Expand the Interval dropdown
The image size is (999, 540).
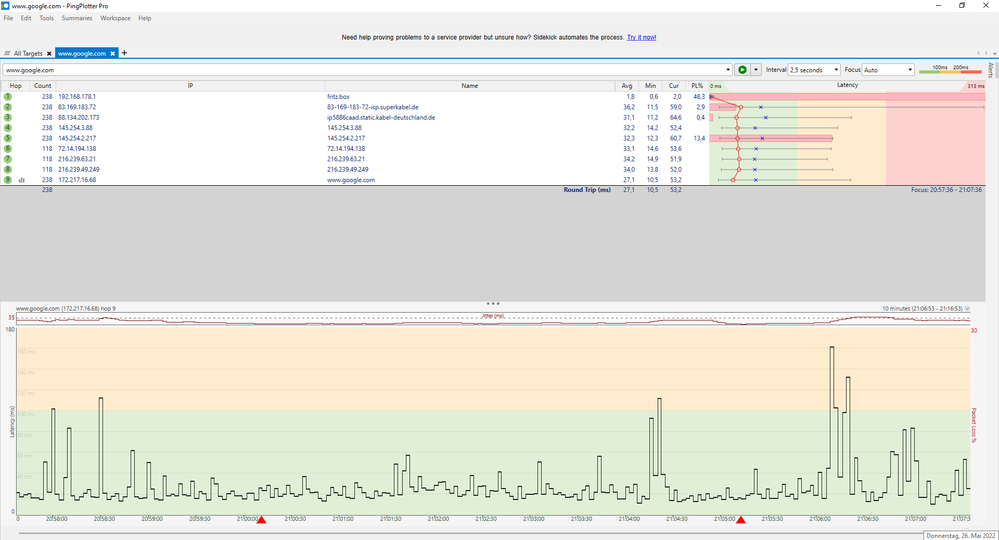click(834, 70)
